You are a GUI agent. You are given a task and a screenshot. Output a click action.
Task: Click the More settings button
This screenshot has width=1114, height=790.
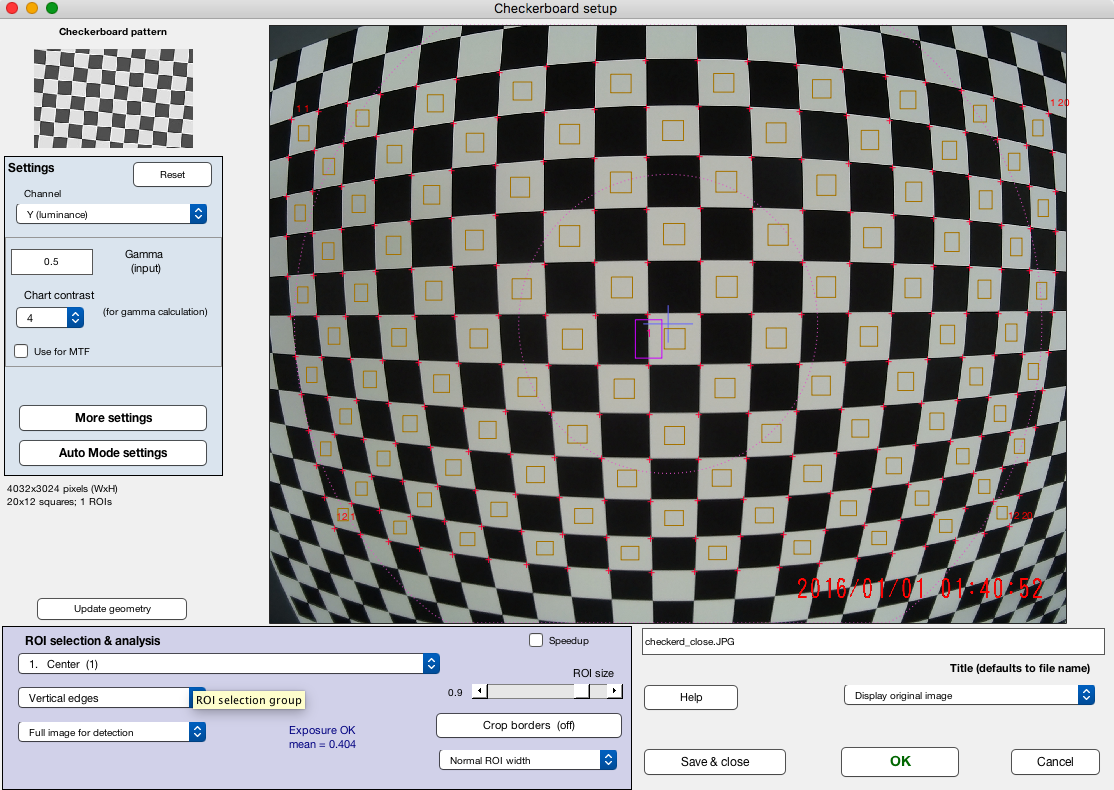click(113, 418)
